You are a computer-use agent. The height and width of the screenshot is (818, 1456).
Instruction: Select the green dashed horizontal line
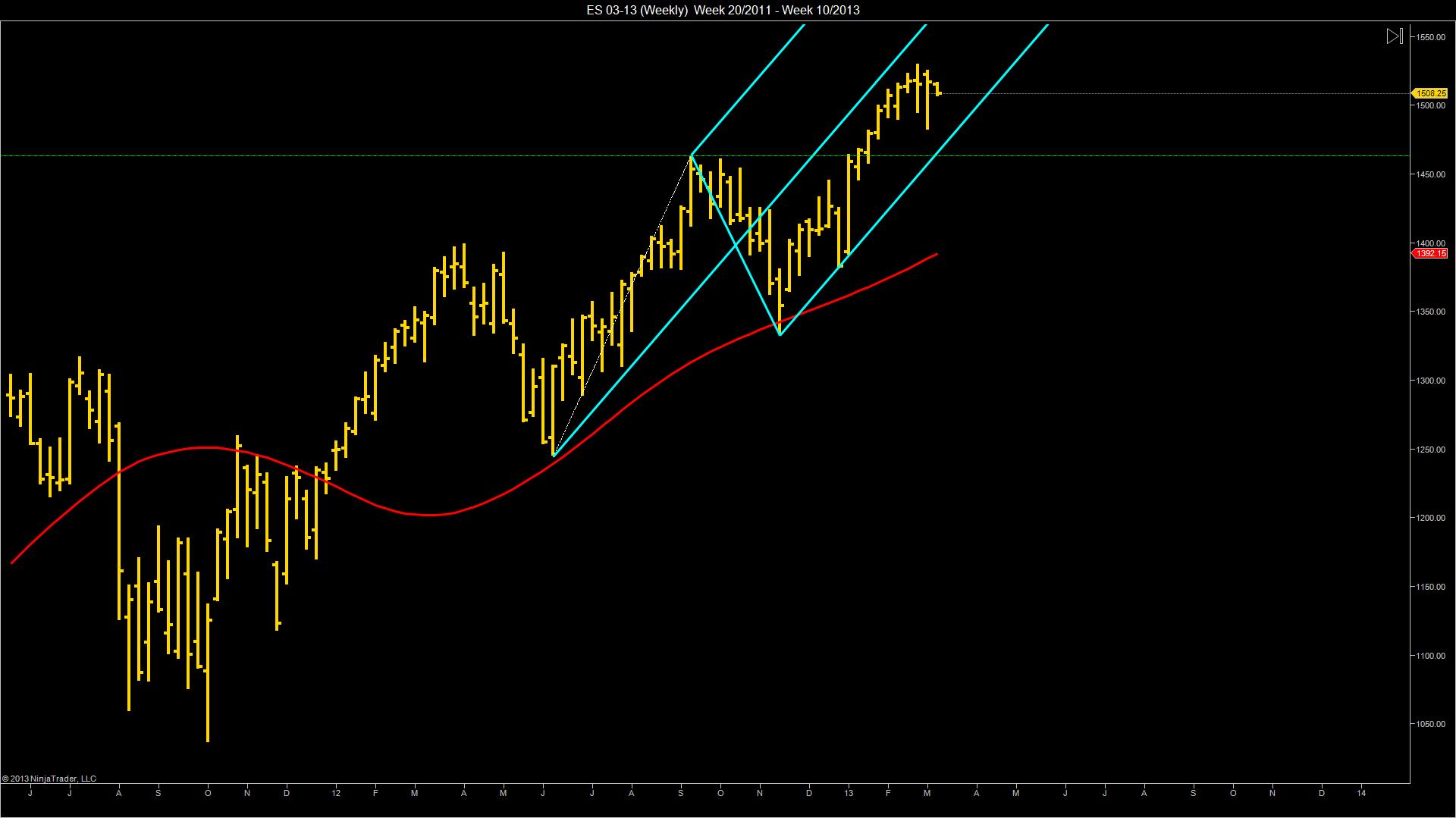tap(704, 155)
